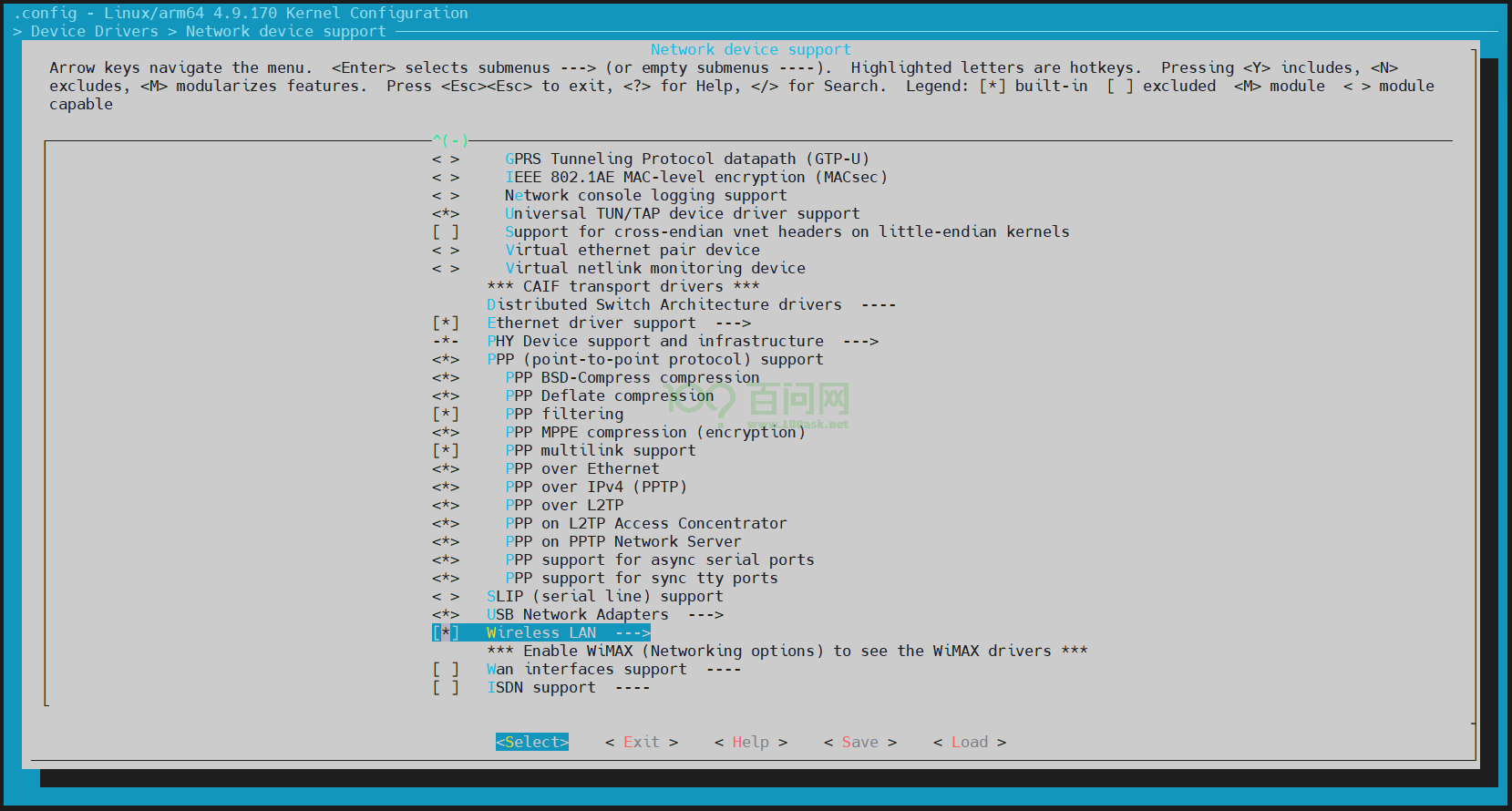Enable the ISDN support checkbox
Image resolution: width=1512 pixels, height=811 pixels.
446,687
